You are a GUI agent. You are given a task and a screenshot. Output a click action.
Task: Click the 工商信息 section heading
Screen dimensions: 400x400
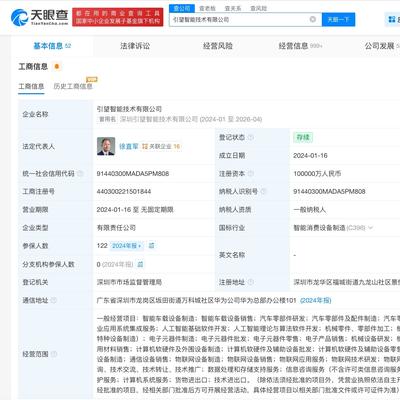(33, 67)
